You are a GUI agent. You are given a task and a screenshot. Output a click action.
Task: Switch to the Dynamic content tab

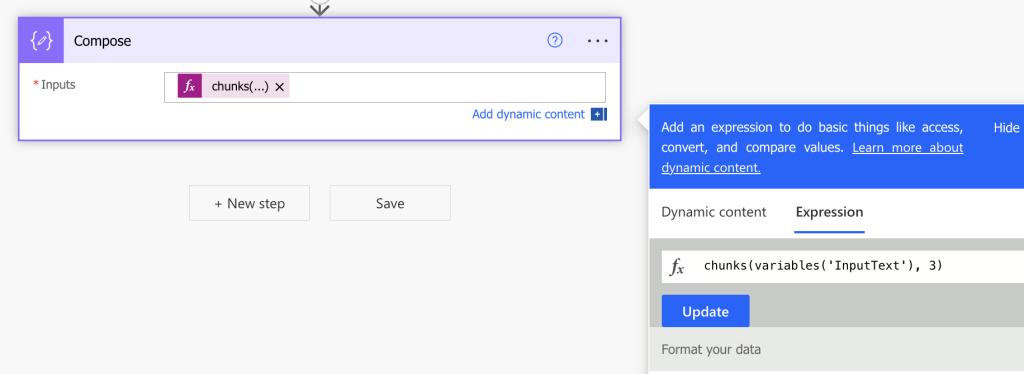point(714,212)
